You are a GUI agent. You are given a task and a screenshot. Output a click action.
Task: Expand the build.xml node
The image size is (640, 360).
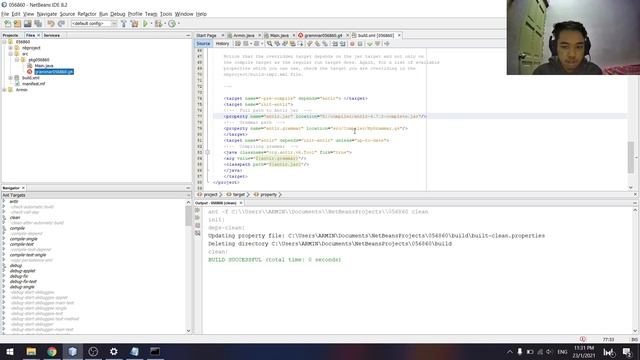click(x=11, y=78)
